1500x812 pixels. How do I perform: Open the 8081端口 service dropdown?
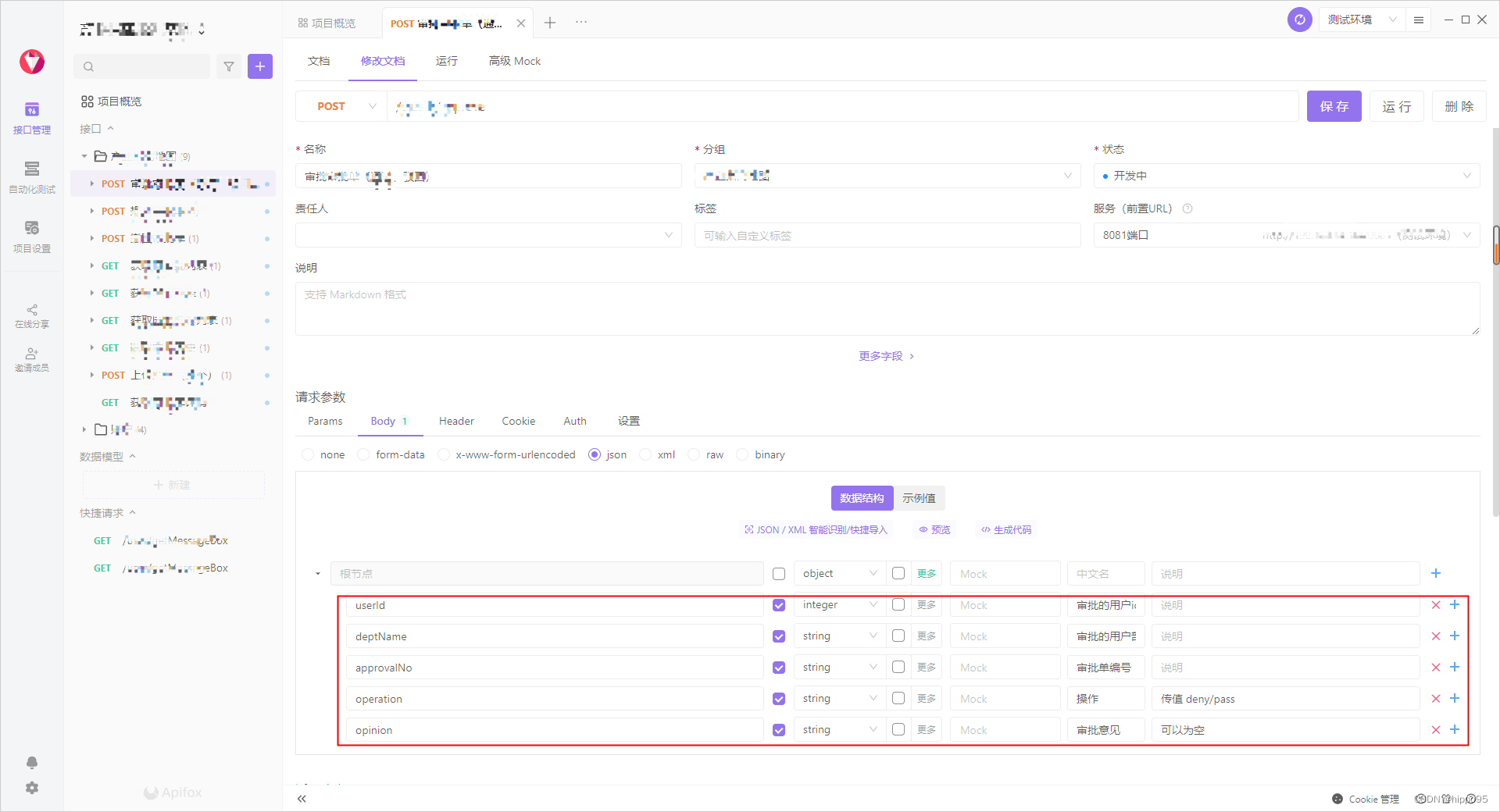(x=1287, y=235)
